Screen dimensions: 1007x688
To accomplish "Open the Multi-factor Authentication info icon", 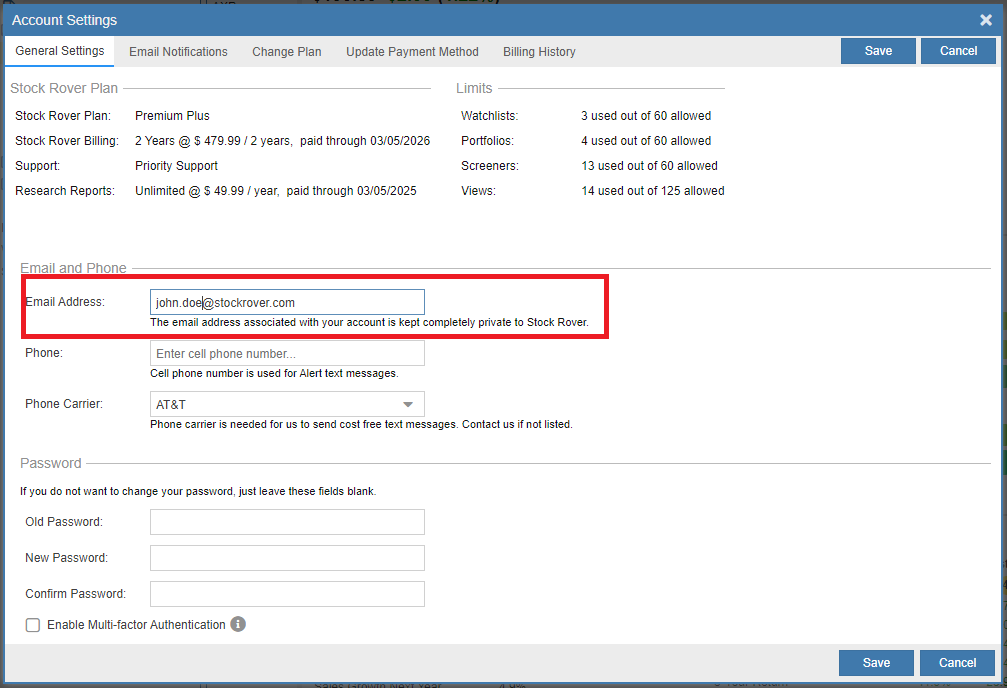I will pos(237,624).
